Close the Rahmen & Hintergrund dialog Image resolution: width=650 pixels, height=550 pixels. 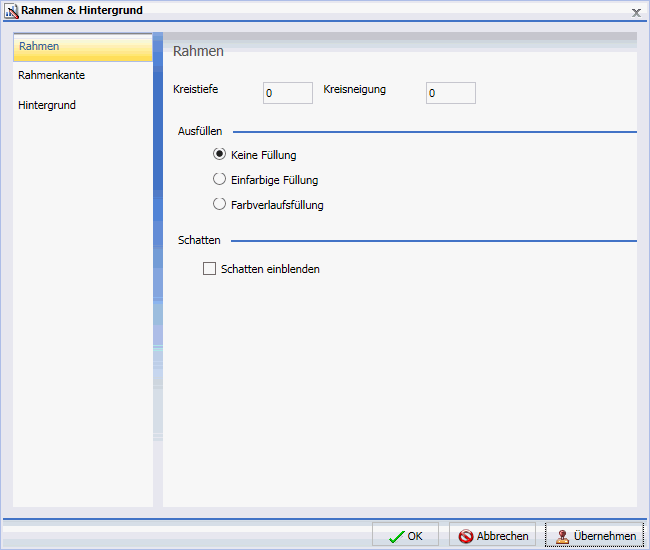pyautogui.click(x=636, y=13)
